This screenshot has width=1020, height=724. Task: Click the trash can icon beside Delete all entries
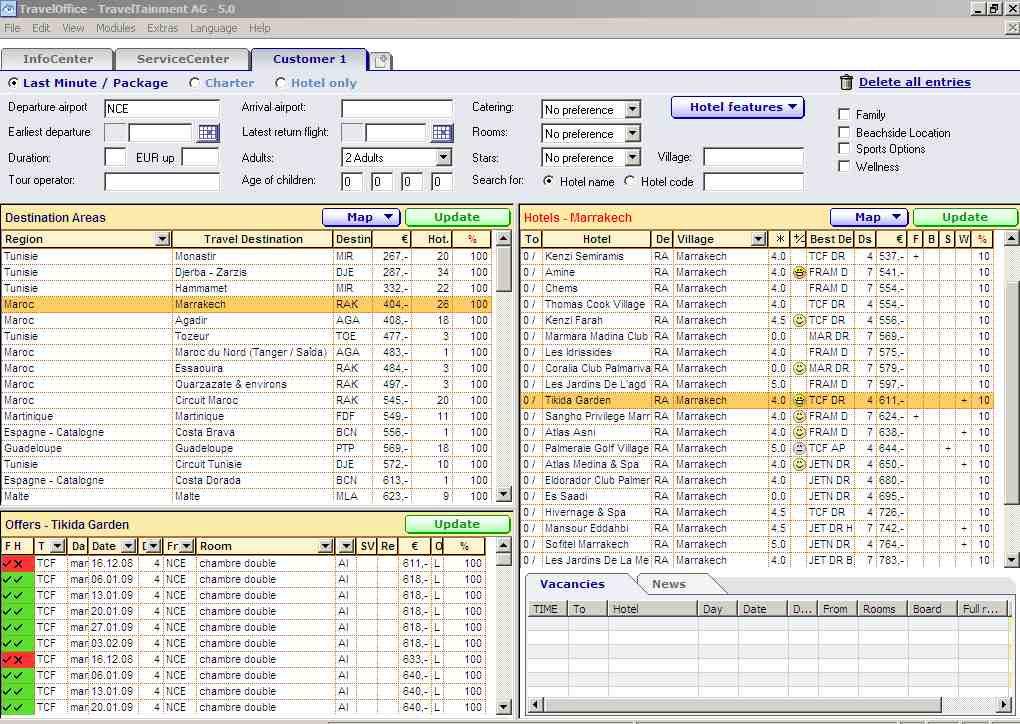[x=846, y=82]
